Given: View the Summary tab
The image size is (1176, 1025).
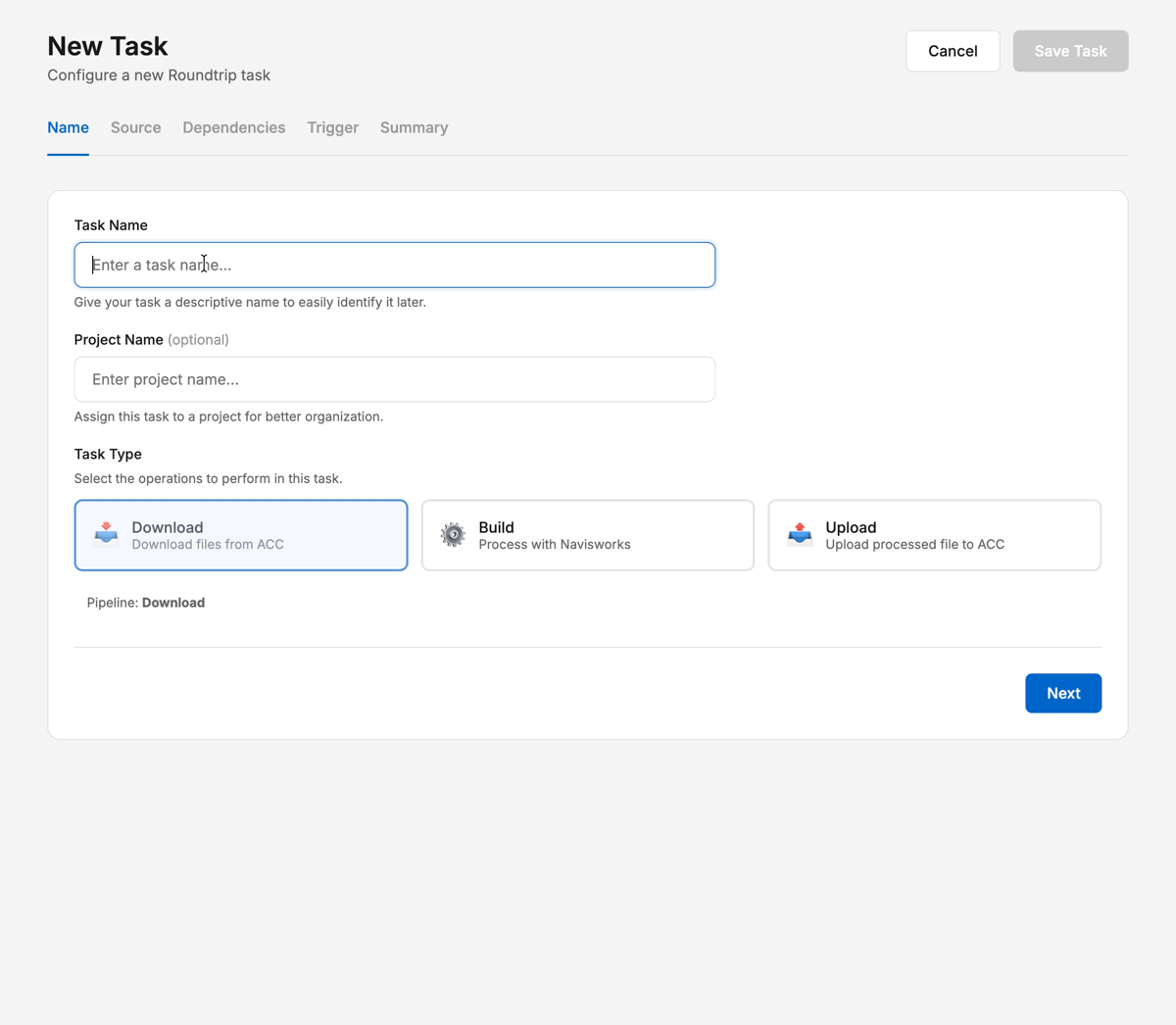Looking at the screenshot, I should coord(414,127).
